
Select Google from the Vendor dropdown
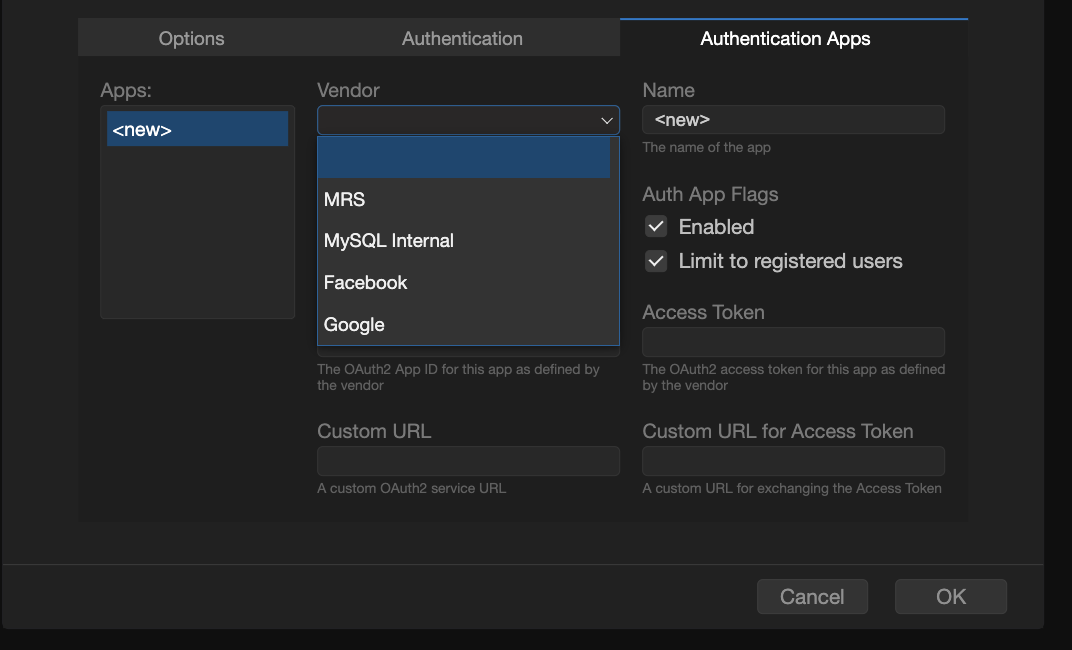[355, 325]
